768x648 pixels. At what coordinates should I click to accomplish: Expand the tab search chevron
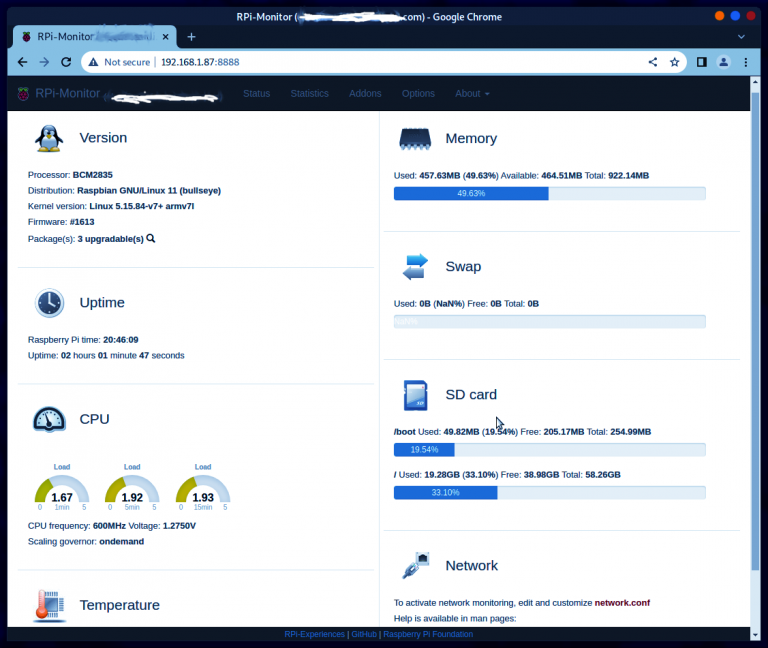tap(741, 37)
